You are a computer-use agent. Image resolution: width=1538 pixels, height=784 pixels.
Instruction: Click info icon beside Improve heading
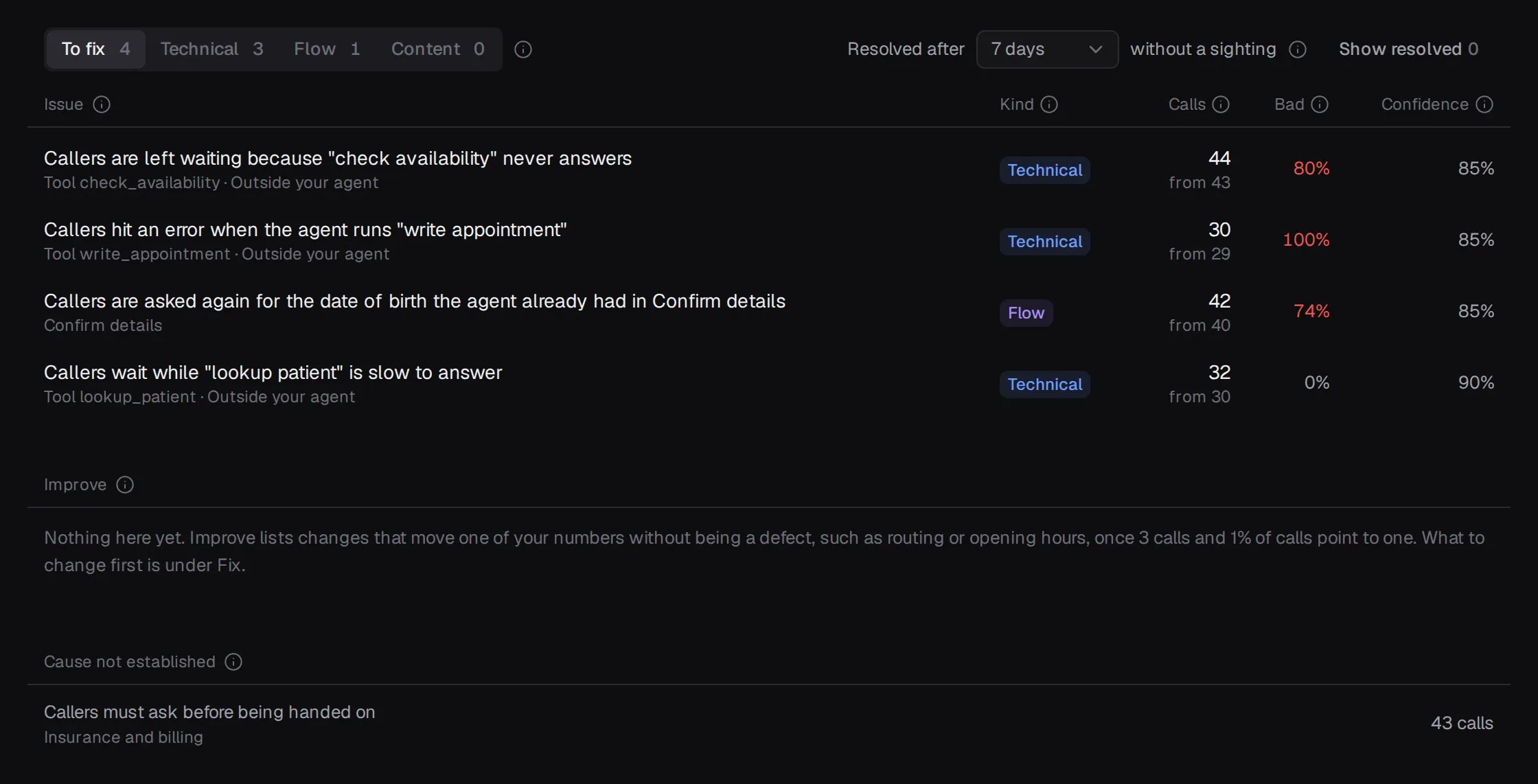tap(125, 485)
